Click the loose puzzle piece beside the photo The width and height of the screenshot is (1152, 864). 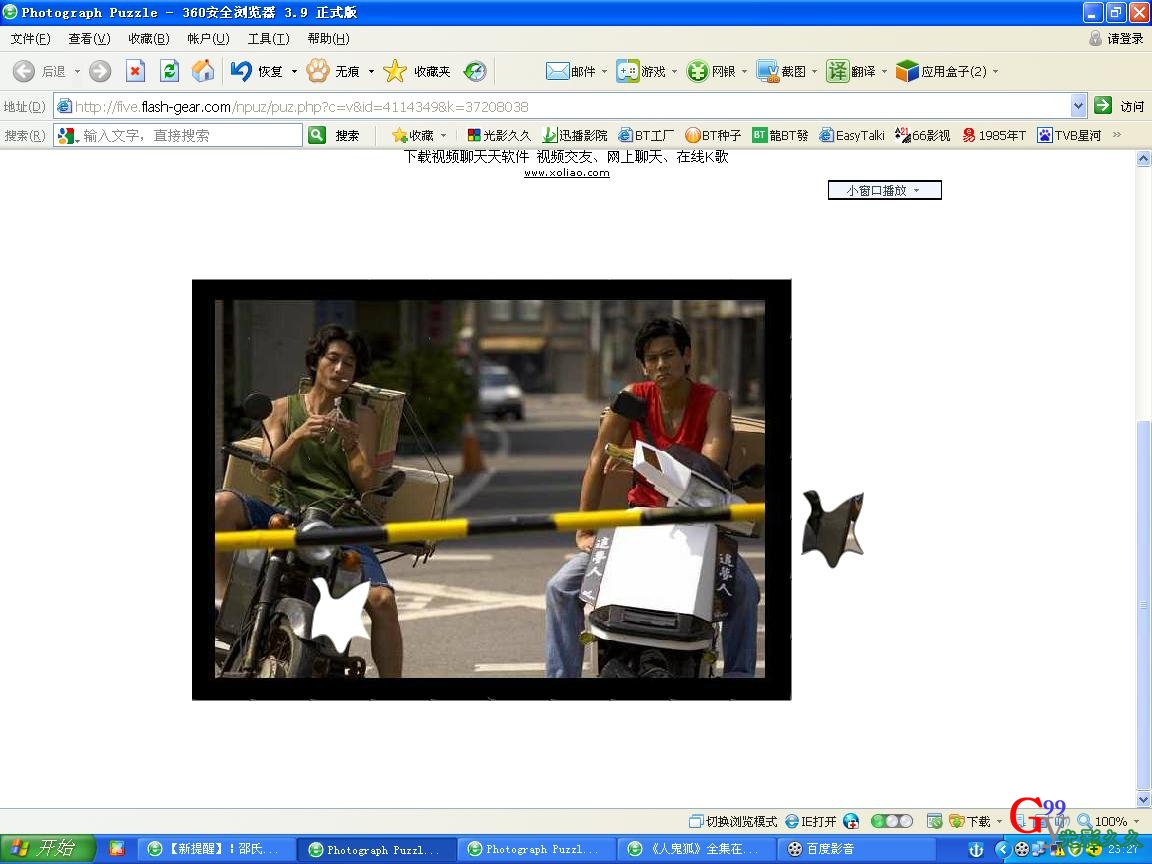(832, 528)
